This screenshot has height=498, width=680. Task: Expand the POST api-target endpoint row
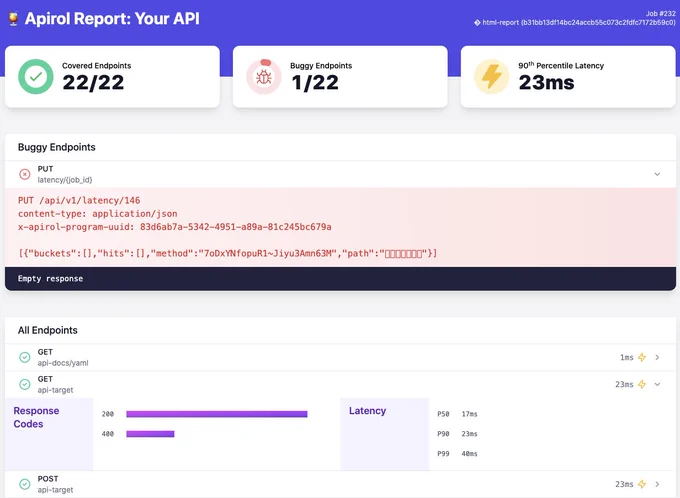pyautogui.click(x=657, y=484)
